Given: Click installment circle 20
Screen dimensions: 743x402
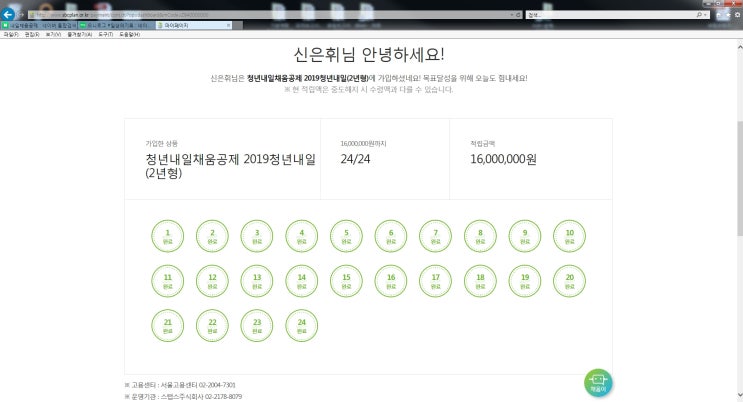Looking at the screenshot, I should coord(570,281).
